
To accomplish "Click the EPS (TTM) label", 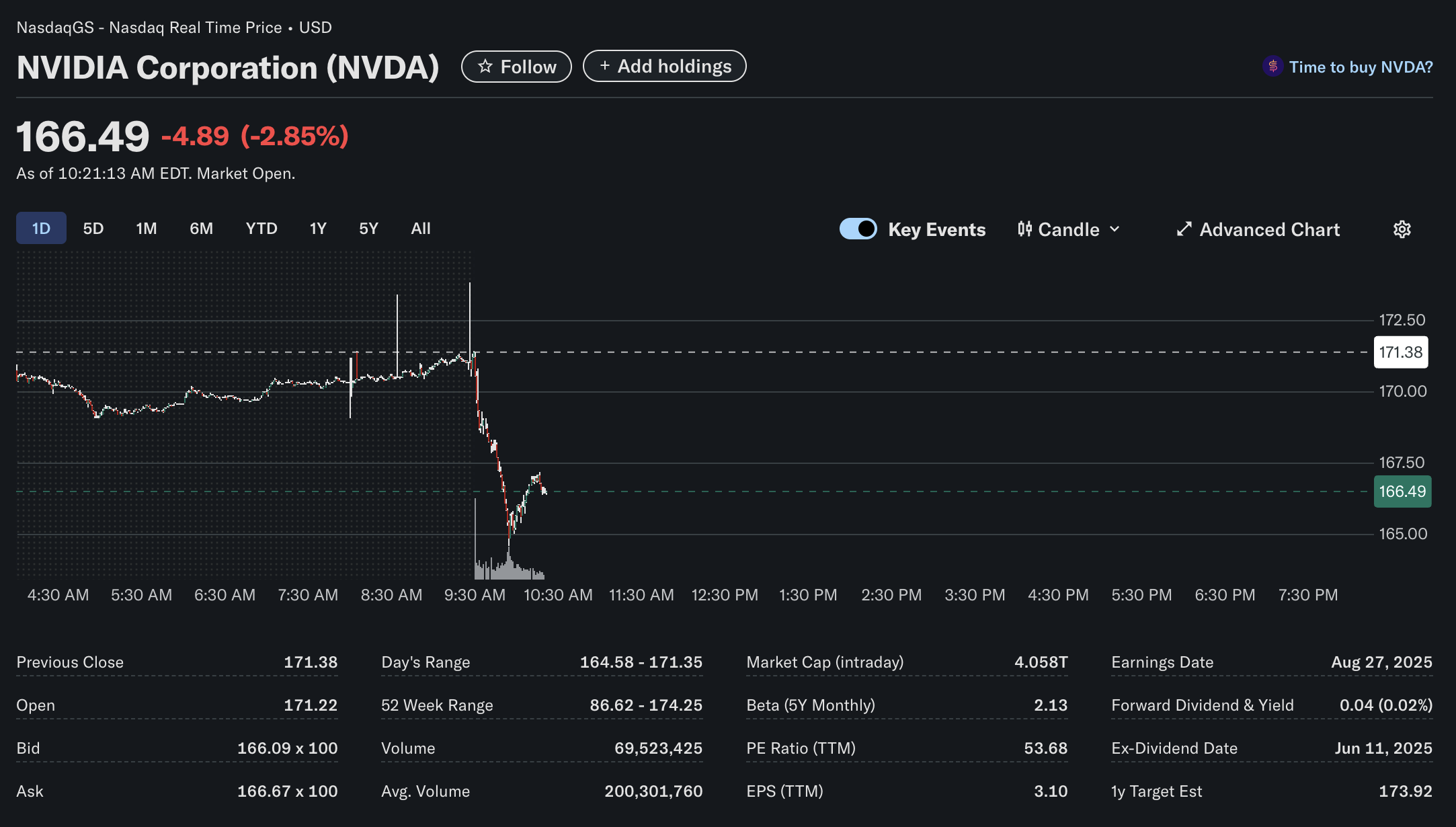I will pyautogui.click(x=784, y=791).
